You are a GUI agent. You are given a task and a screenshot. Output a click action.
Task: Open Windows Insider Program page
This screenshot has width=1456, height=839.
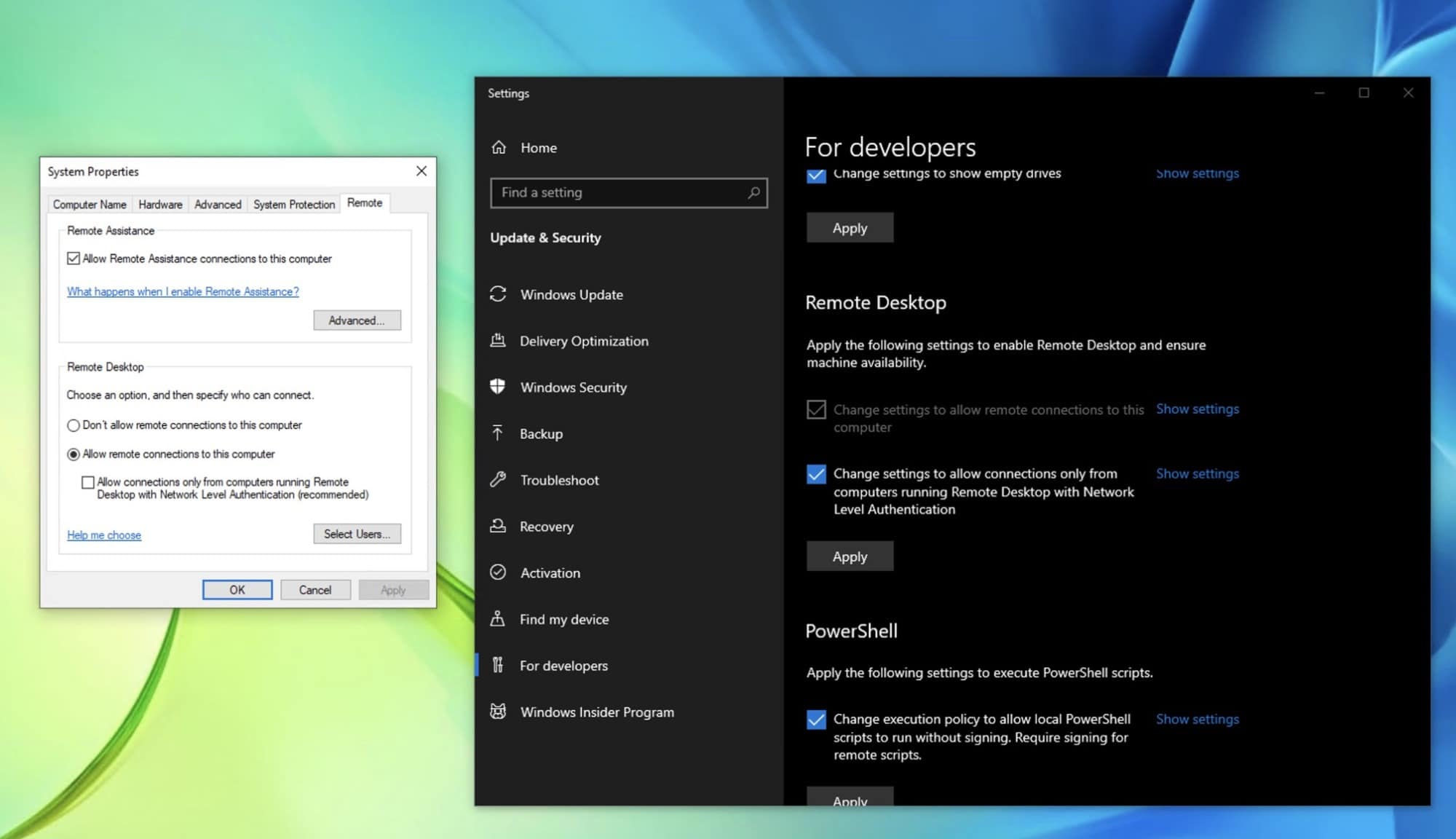pos(628,712)
